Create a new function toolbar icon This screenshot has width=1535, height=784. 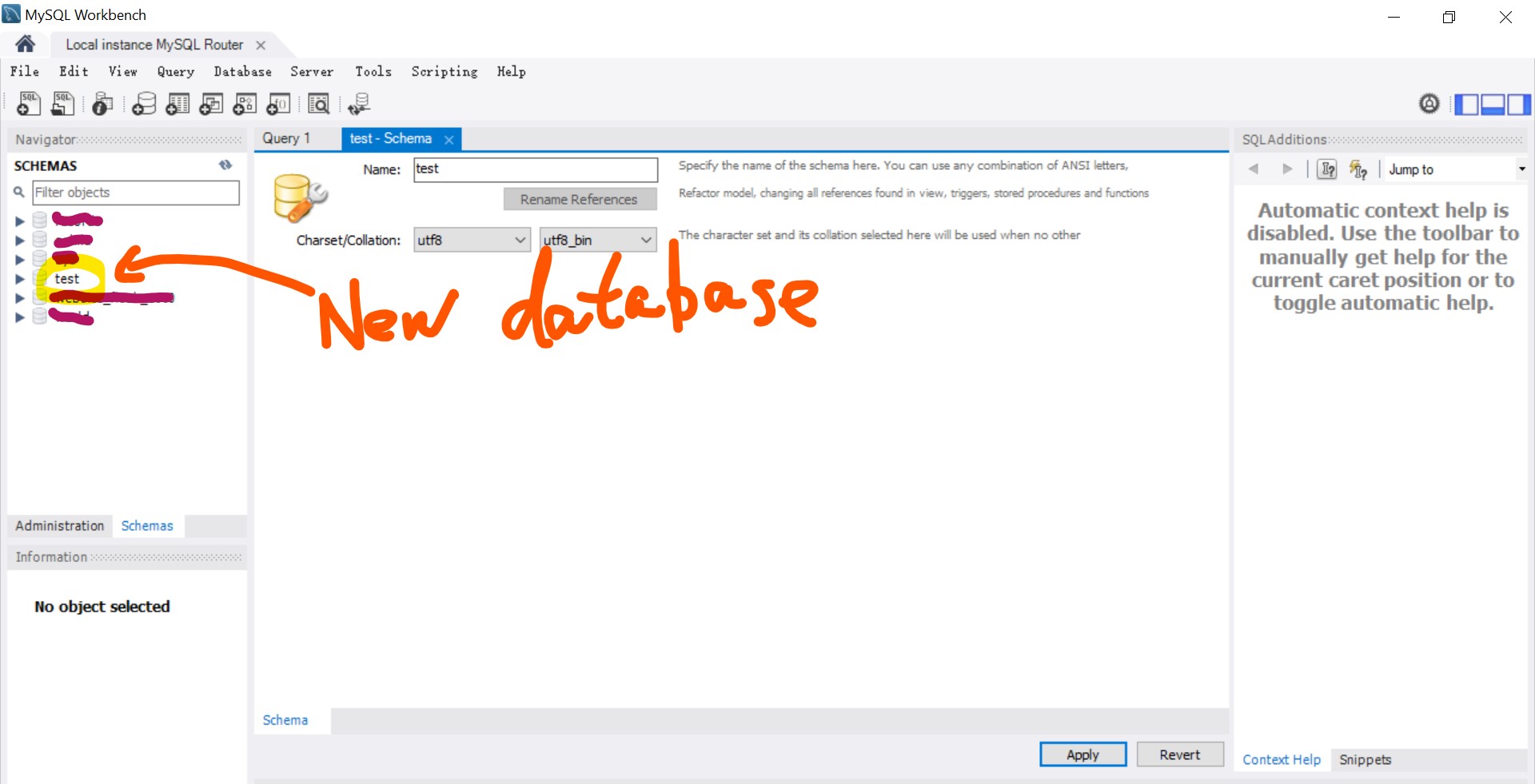pos(278,104)
